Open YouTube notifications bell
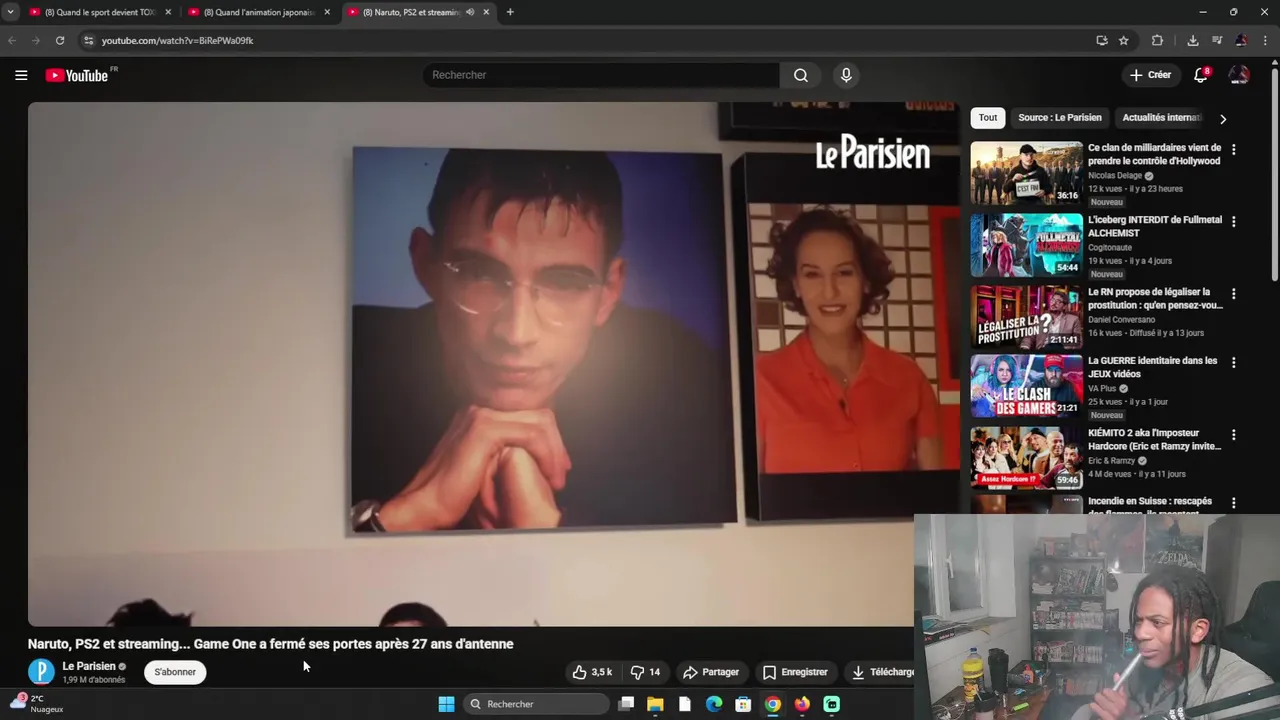1280x720 pixels. tap(1201, 75)
